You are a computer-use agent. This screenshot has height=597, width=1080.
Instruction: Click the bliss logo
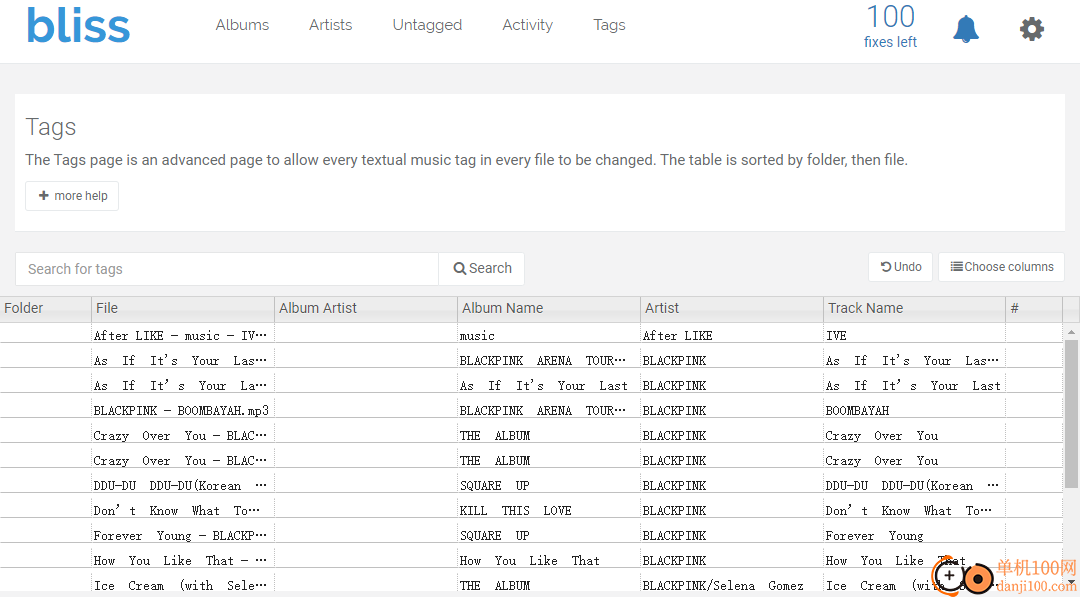78,26
